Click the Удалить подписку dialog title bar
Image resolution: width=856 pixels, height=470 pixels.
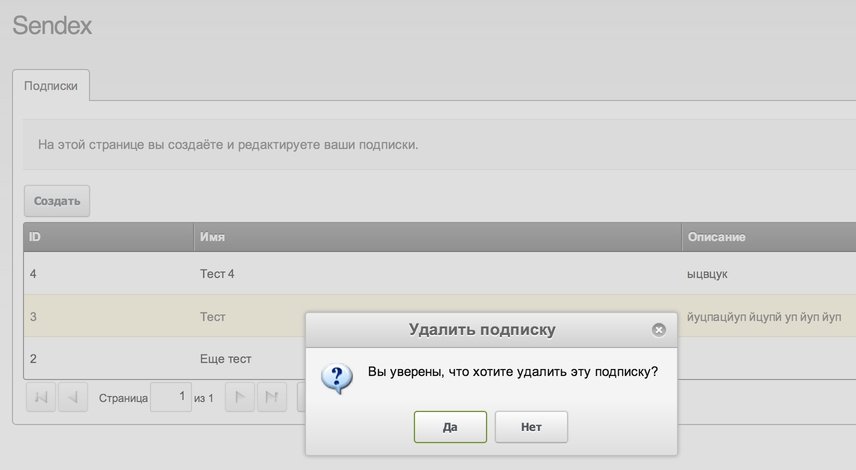tap(482, 330)
